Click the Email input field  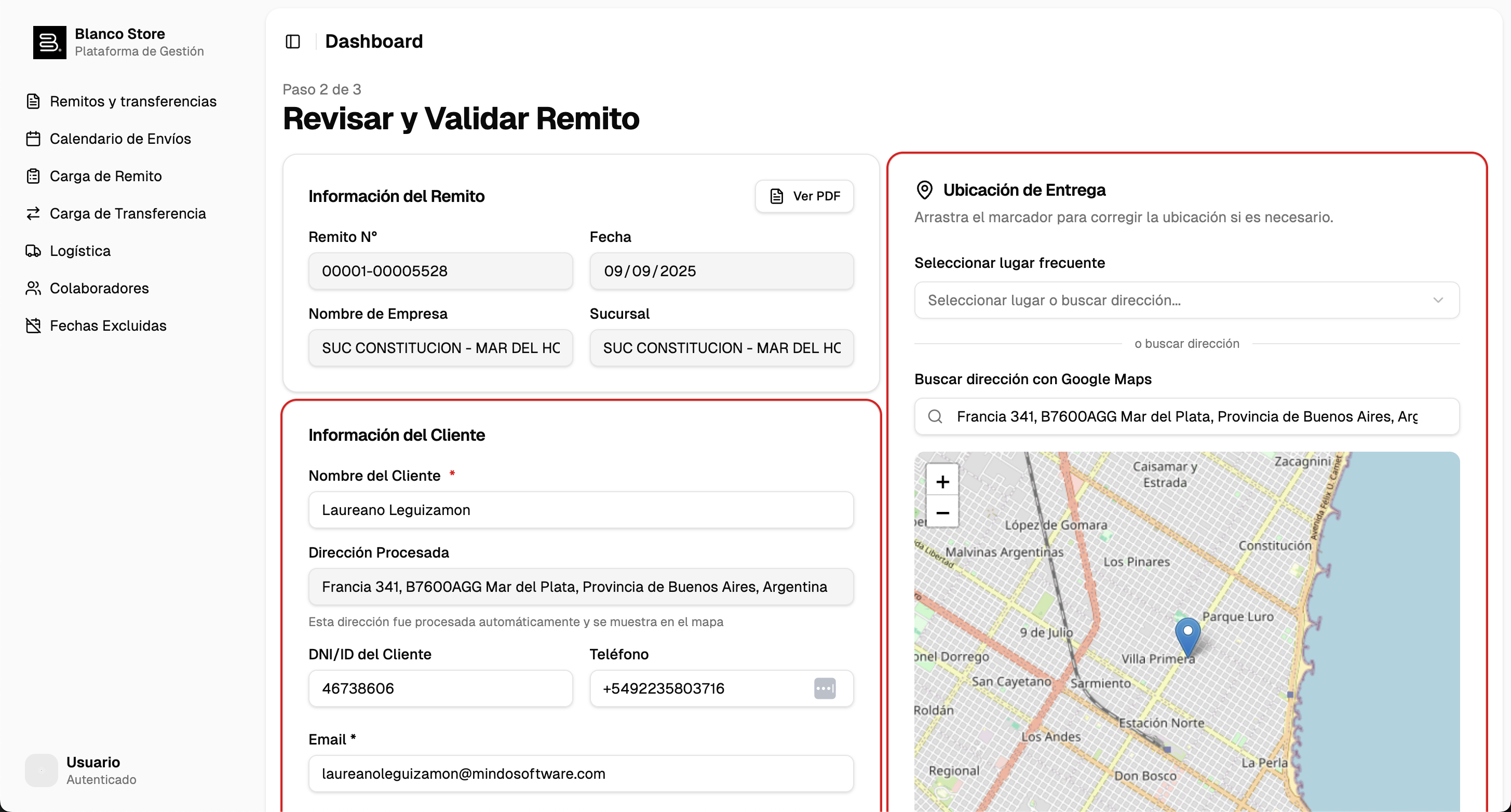tap(581, 773)
